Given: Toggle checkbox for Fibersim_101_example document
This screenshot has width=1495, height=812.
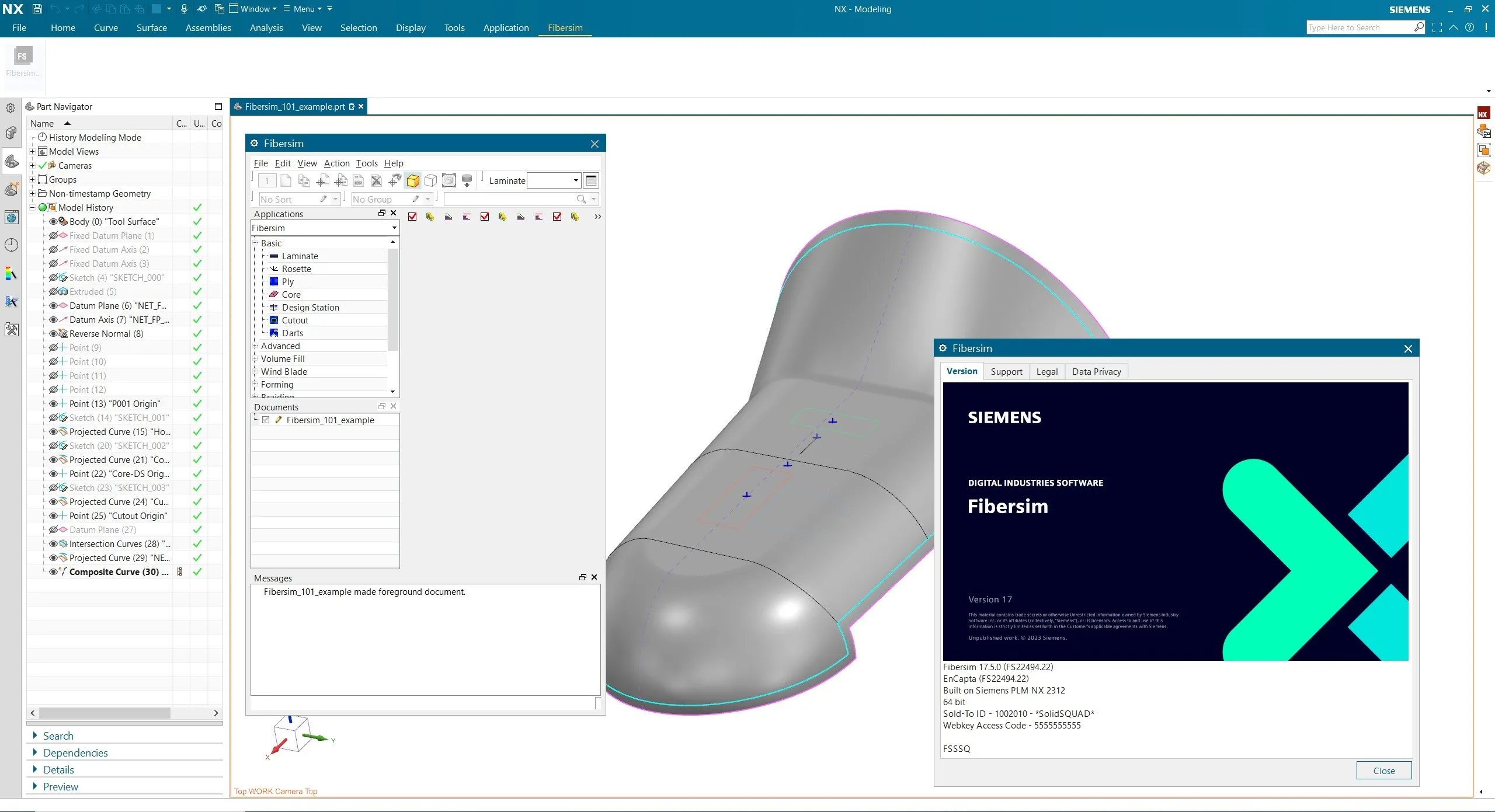Looking at the screenshot, I should coord(266,420).
